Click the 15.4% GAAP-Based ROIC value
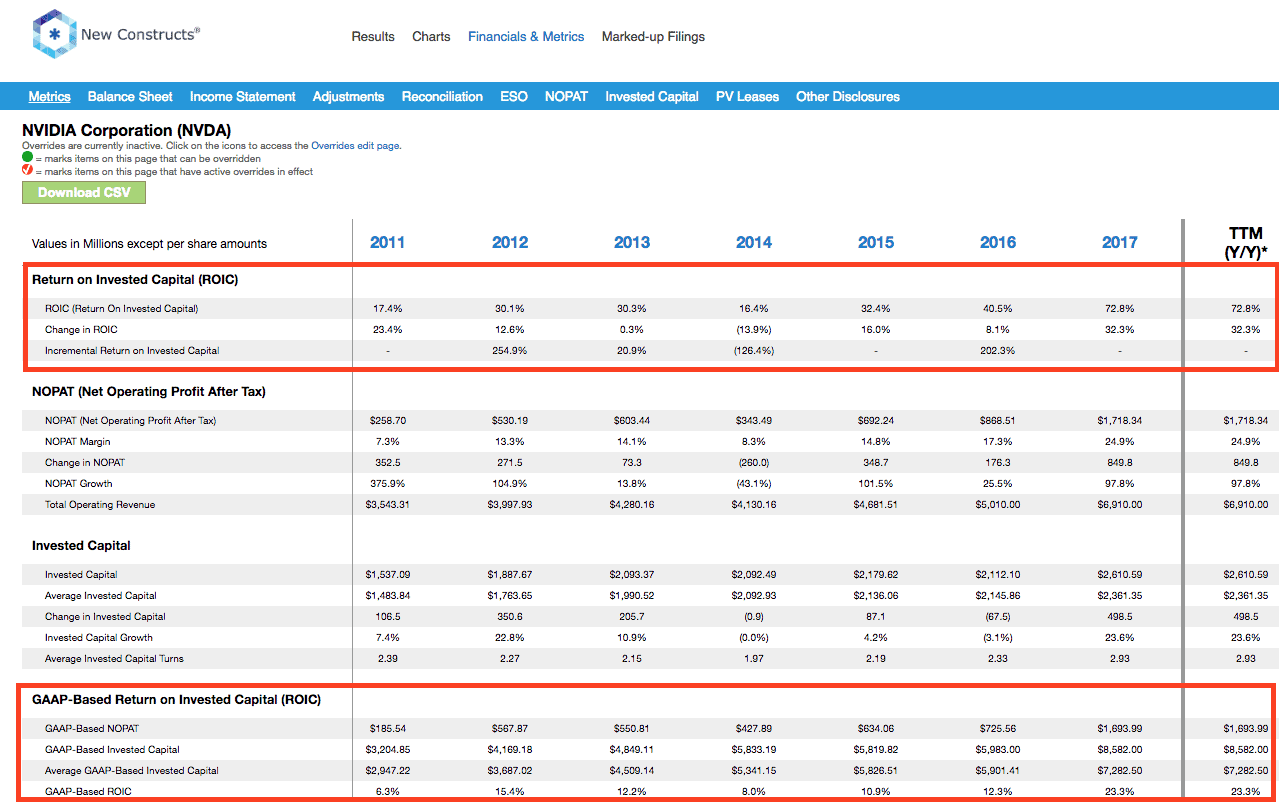 pos(510,792)
